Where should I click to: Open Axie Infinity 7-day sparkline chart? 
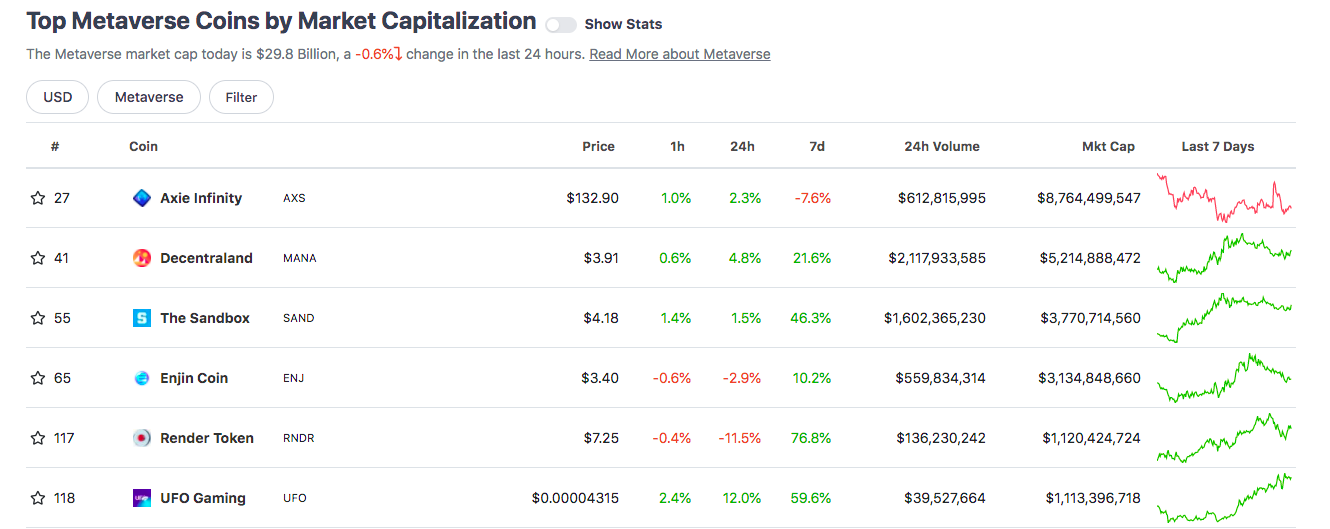tap(1224, 198)
